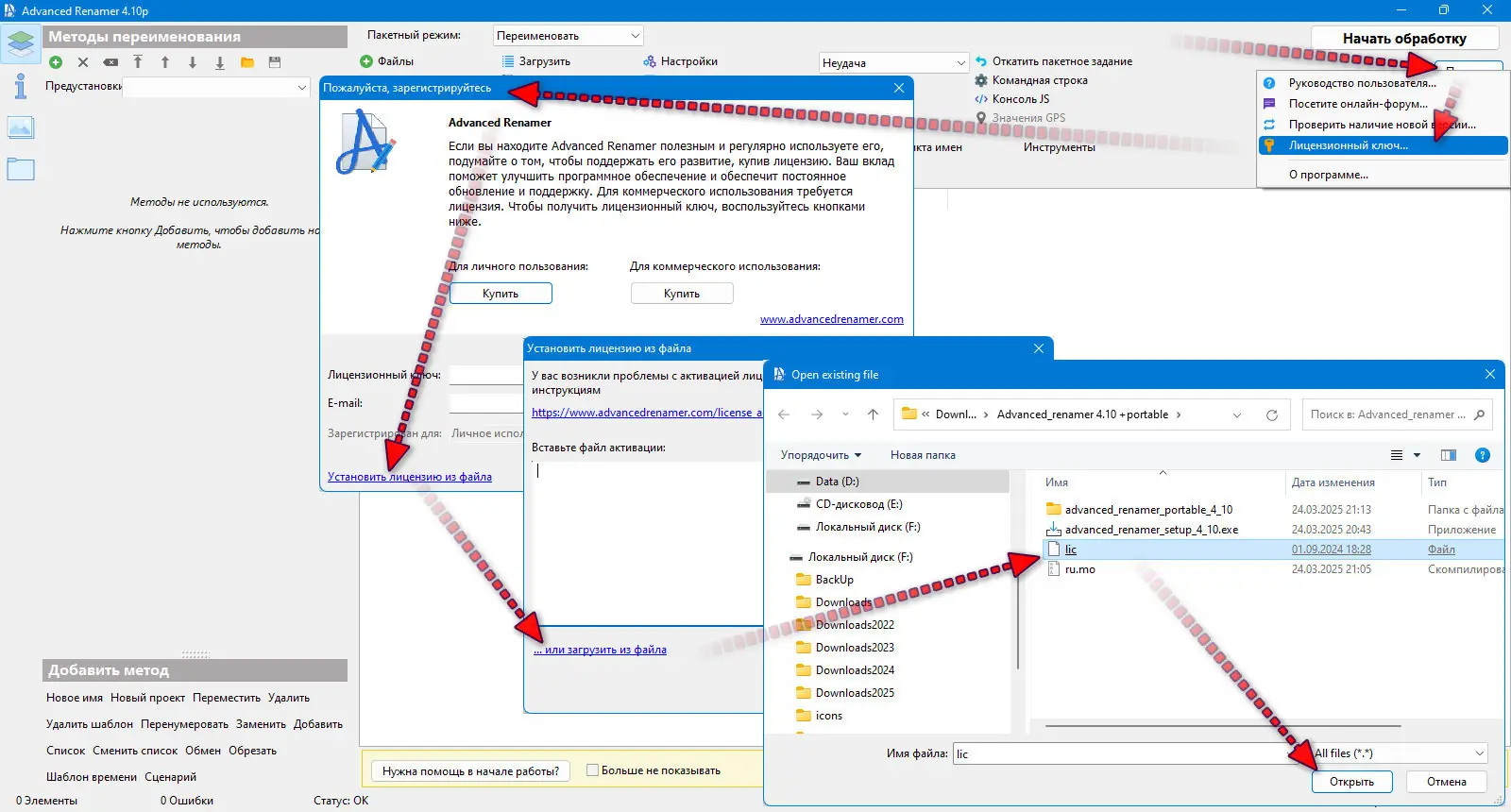This screenshot has width=1511, height=812.
Task: Select Лицензионный ключ menu entry
Action: [1383, 145]
